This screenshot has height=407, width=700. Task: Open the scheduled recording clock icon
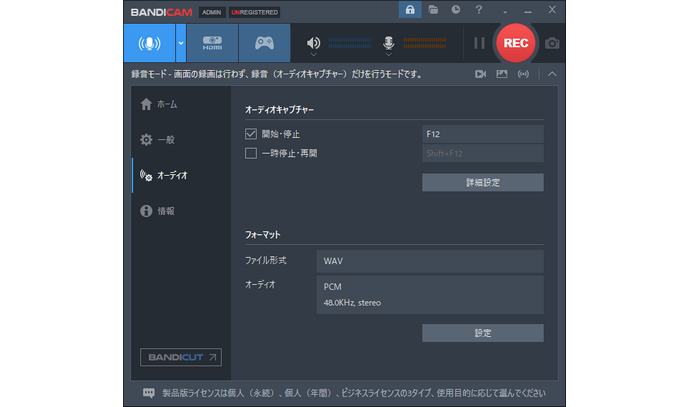click(x=456, y=11)
